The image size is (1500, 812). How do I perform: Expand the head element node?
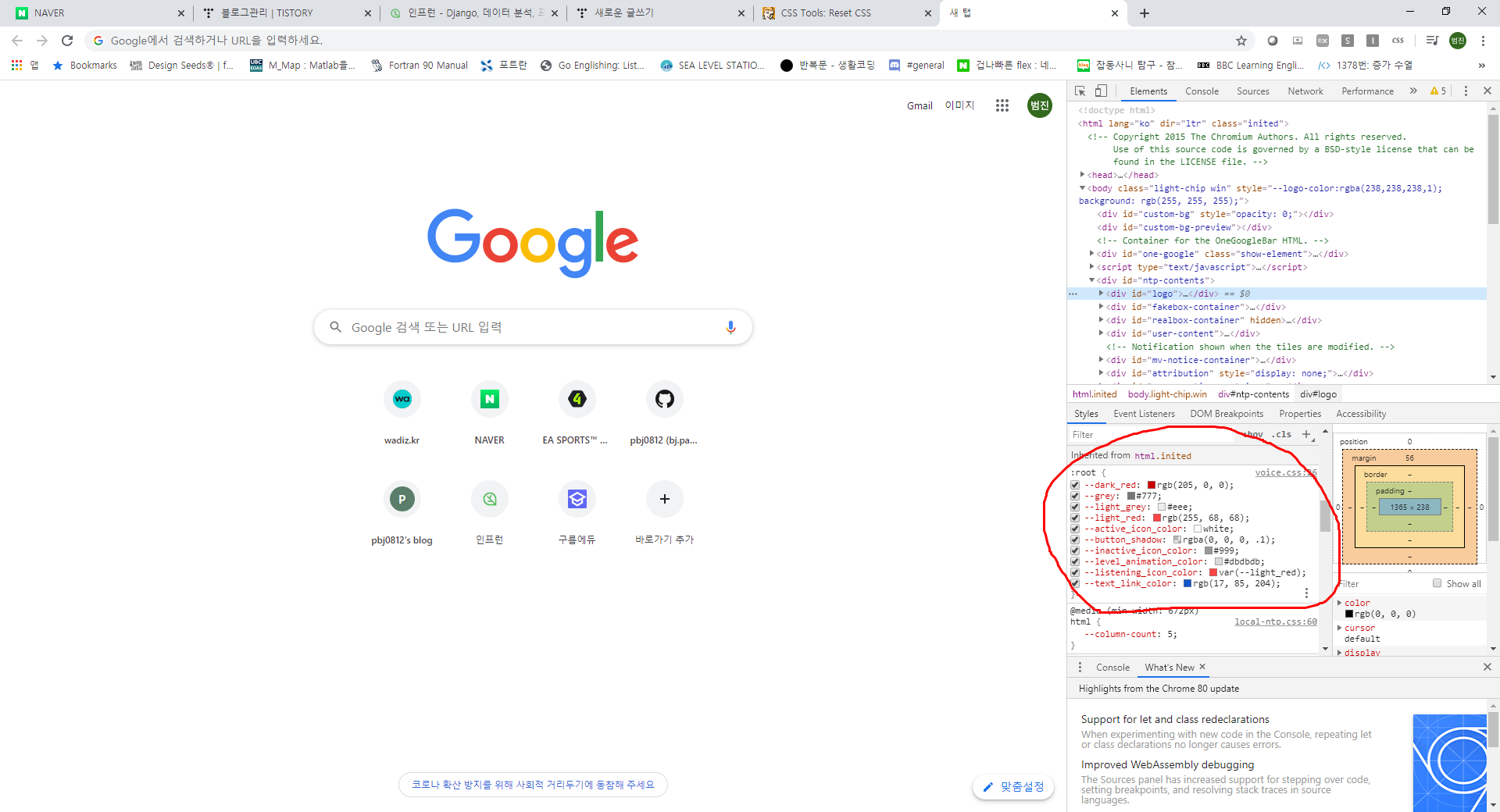click(x=1082, y=175)
